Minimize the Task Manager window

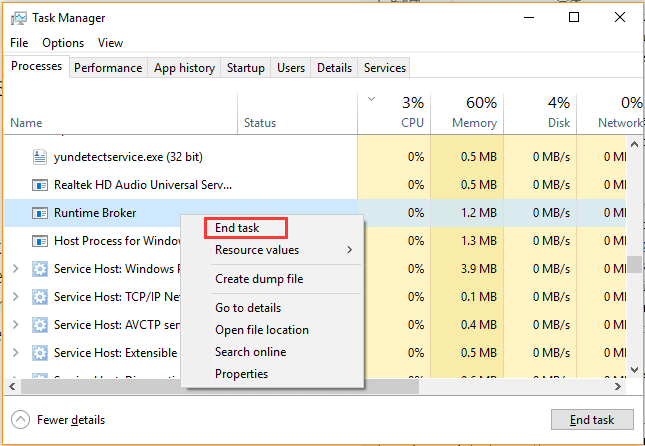529,17
